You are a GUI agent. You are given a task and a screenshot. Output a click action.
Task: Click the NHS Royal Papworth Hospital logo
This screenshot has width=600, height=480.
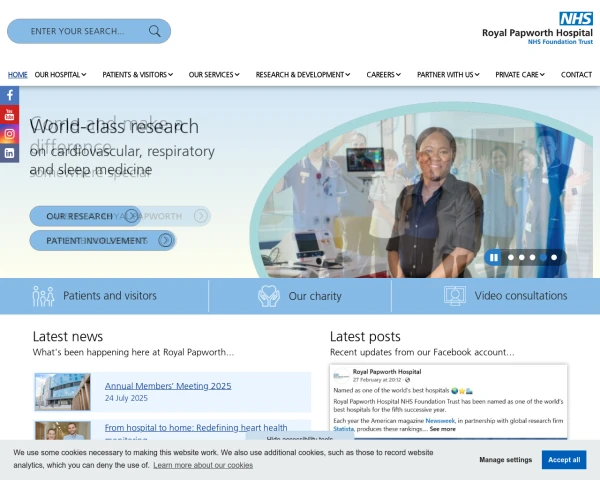537,28
